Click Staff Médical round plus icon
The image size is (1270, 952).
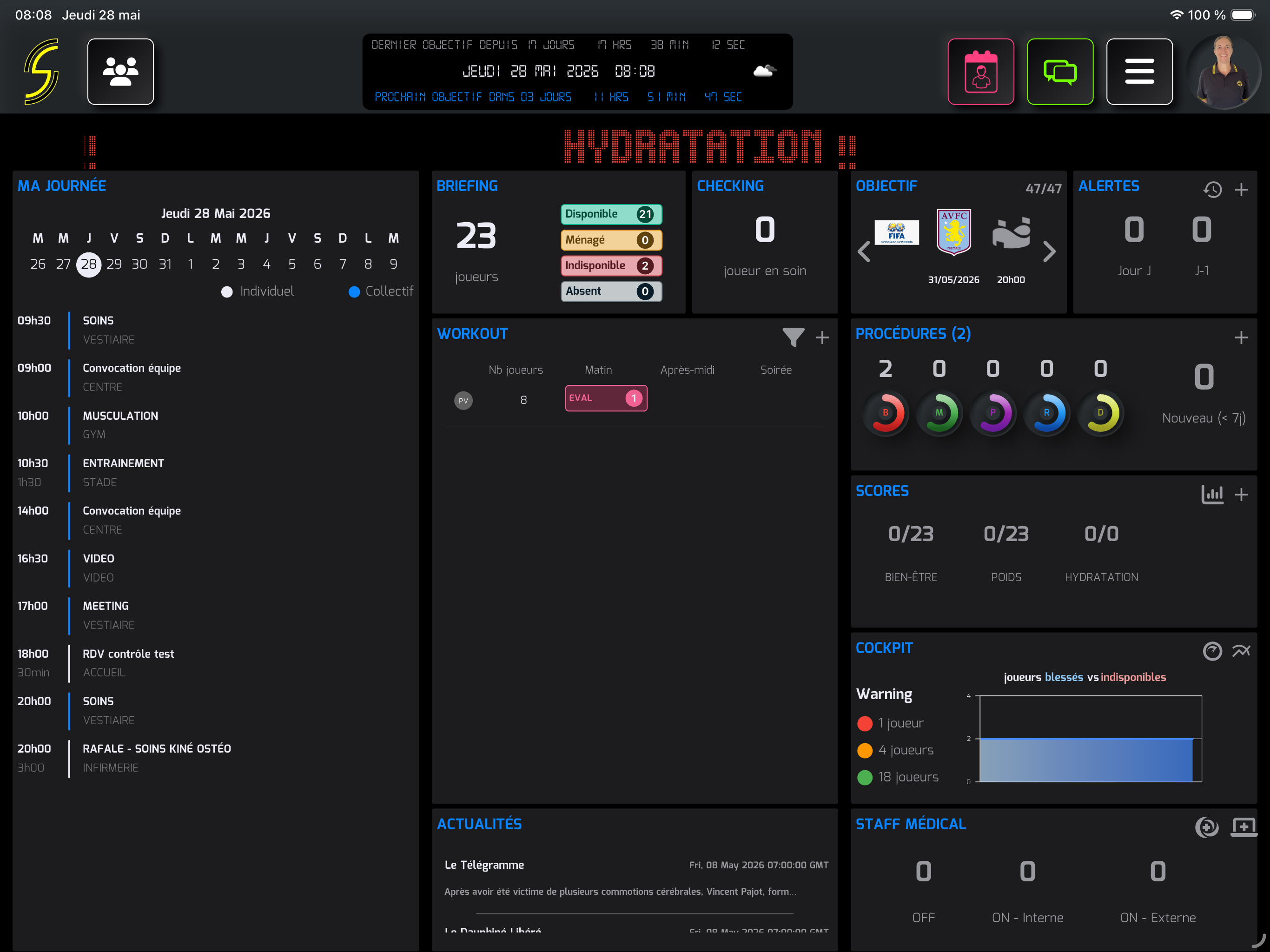click(x=1206, y=827)
